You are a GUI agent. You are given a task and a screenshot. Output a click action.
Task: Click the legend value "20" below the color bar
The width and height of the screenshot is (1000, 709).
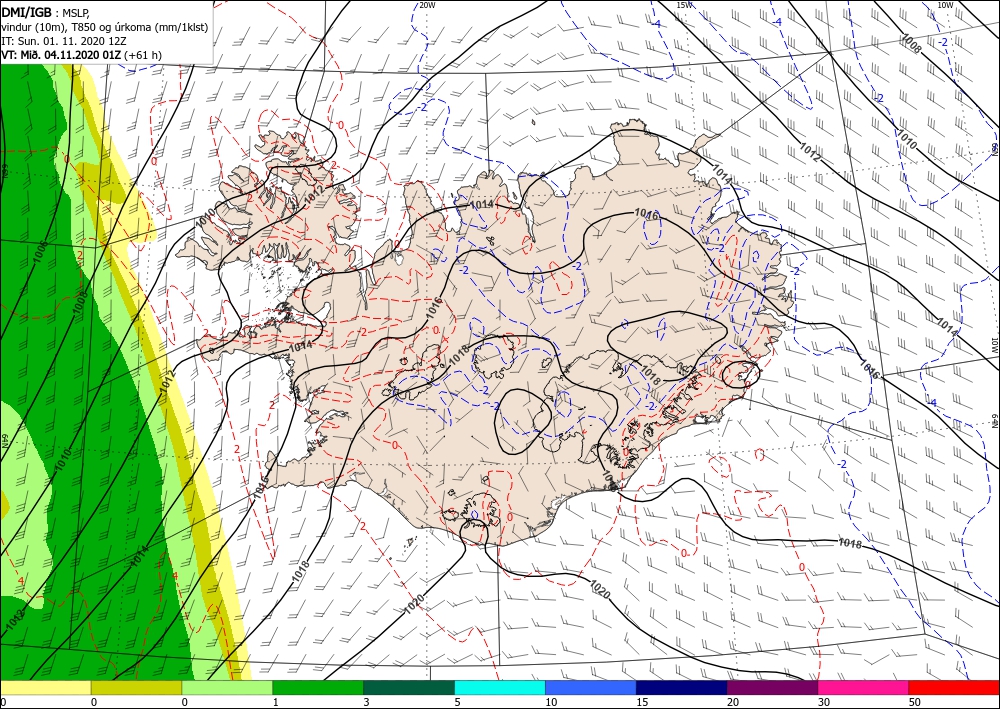733,702
